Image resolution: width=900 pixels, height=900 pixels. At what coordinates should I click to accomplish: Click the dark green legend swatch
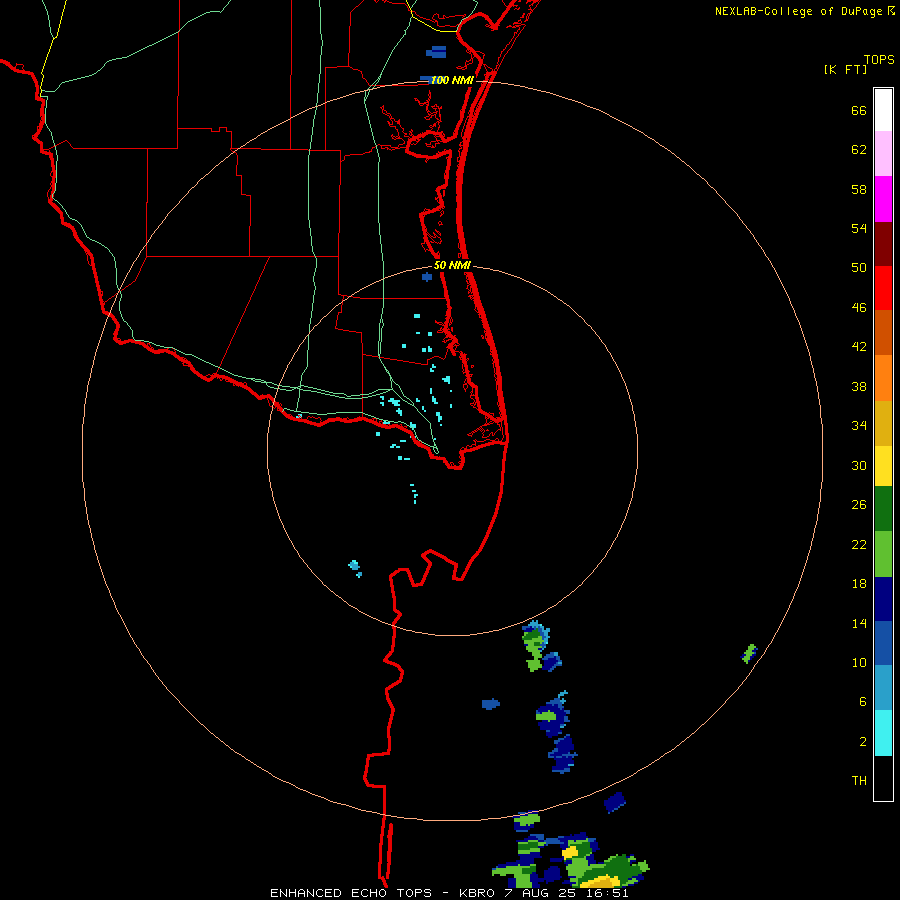(883, 509)
